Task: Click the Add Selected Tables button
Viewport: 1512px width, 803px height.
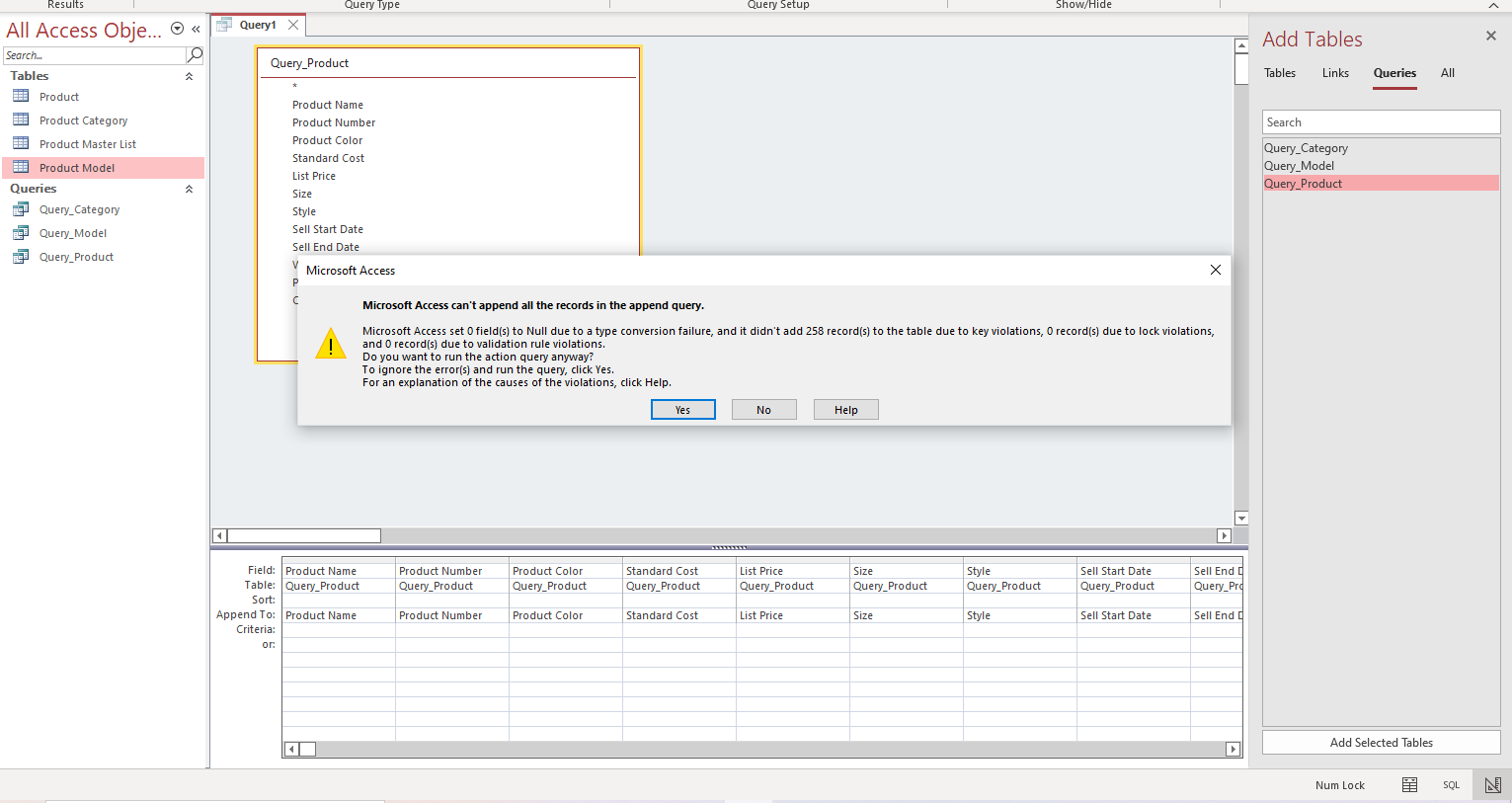Action: pos(1380,742)
